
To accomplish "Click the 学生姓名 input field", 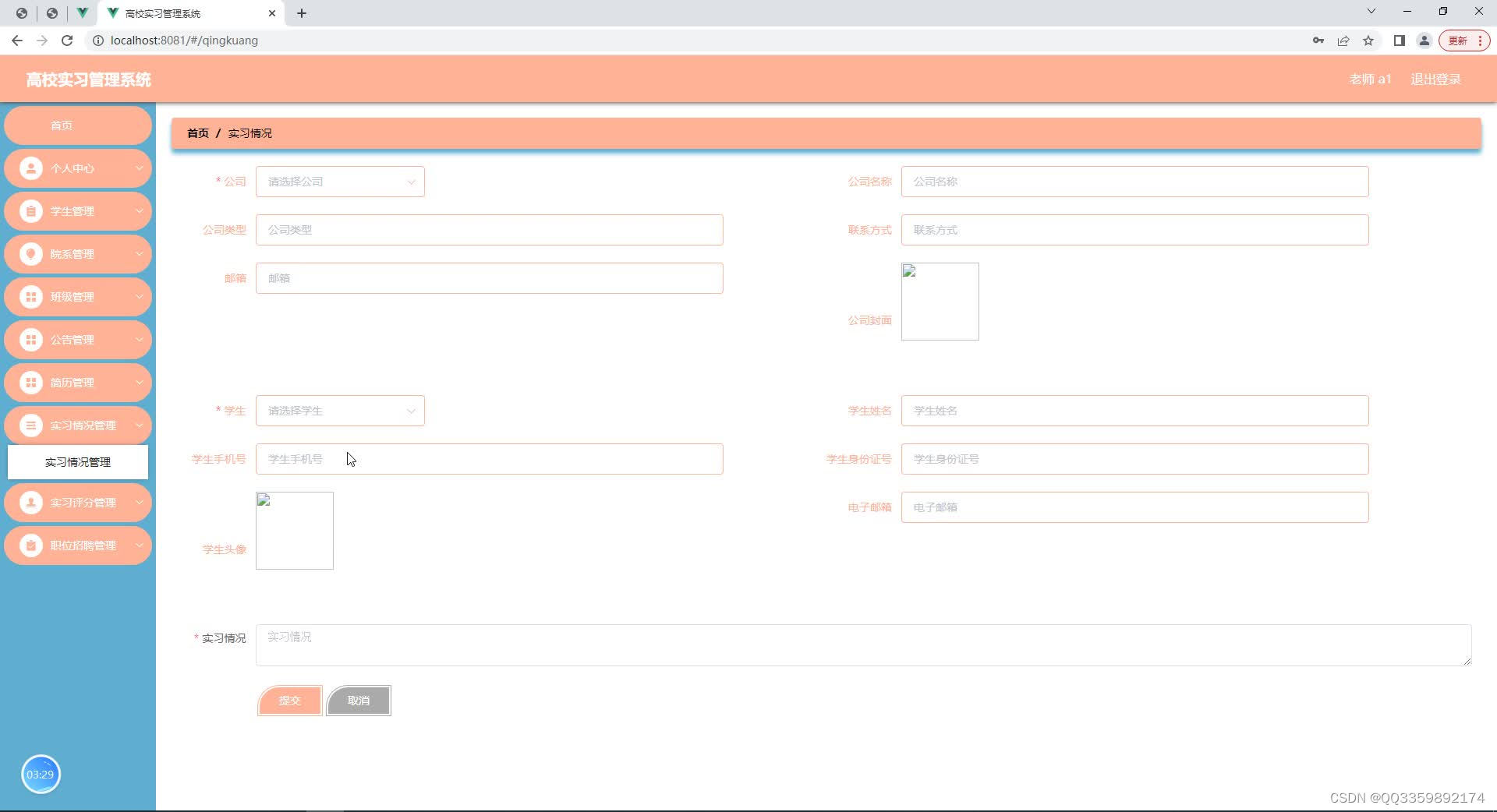I will coord(1134,411).
